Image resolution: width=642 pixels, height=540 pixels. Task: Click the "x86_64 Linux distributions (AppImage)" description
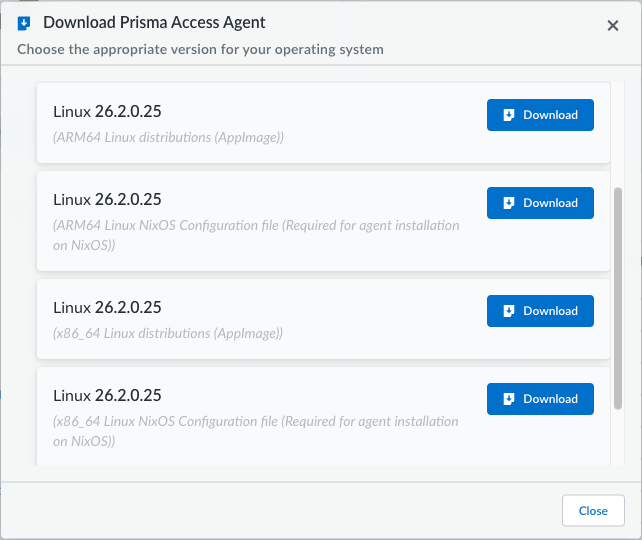(168, 333)
